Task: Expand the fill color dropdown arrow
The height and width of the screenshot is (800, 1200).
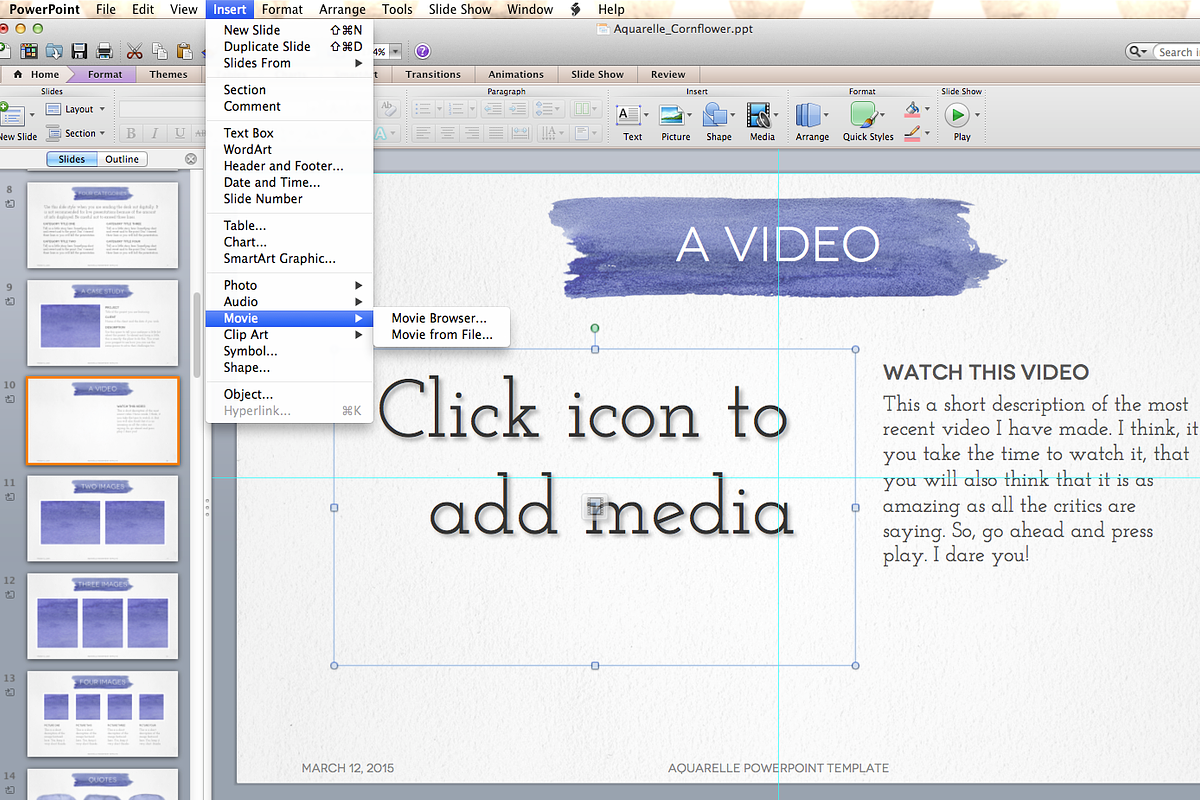Action: (x=927, y=109)
